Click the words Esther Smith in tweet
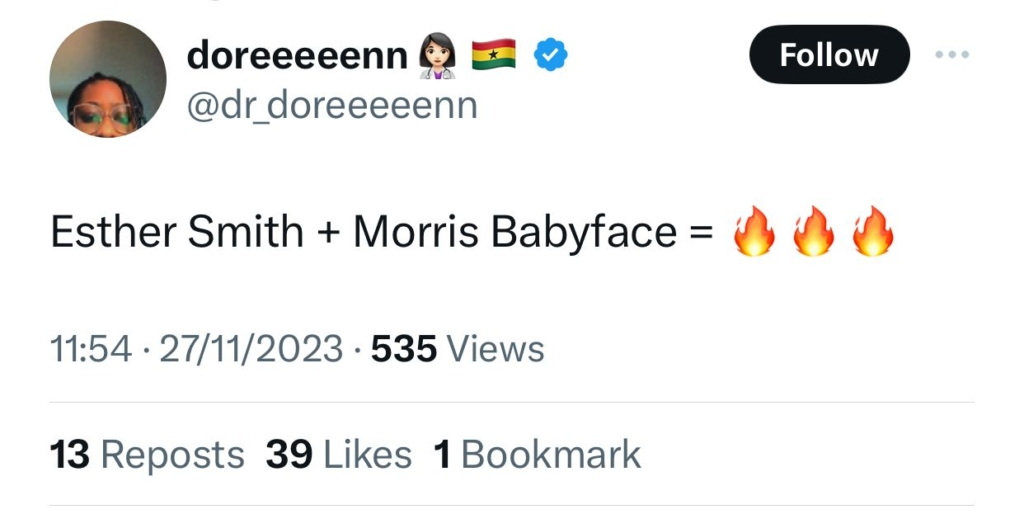Viewport: 1024px width, 514px height. pyautogui.click(x=177, y=232)
